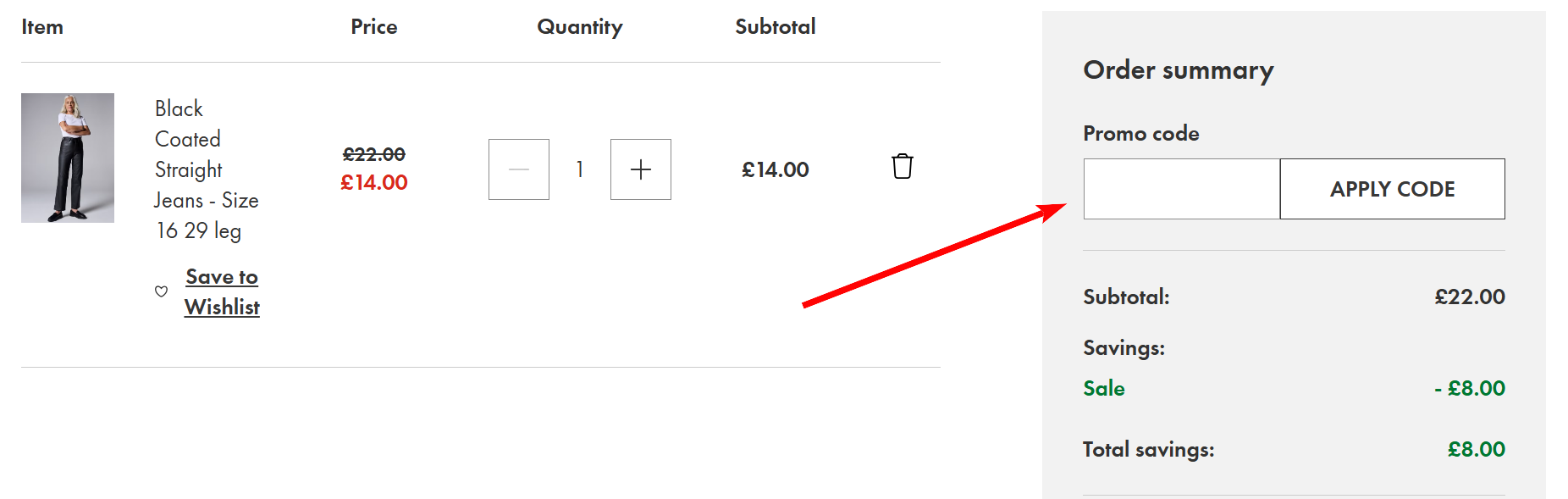
Task: Click the green Sale savings label
Action: 1104,388
